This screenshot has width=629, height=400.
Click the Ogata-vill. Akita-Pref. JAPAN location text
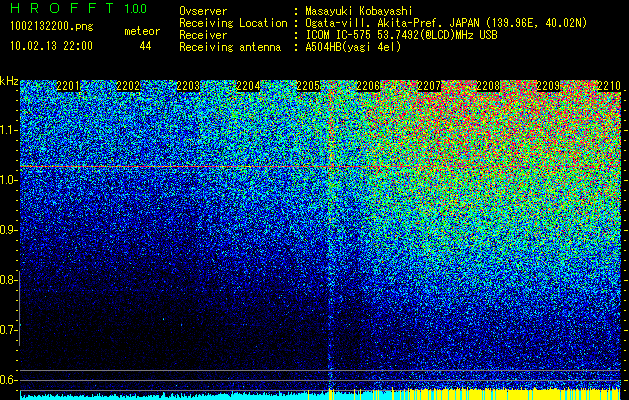point(446,23)
